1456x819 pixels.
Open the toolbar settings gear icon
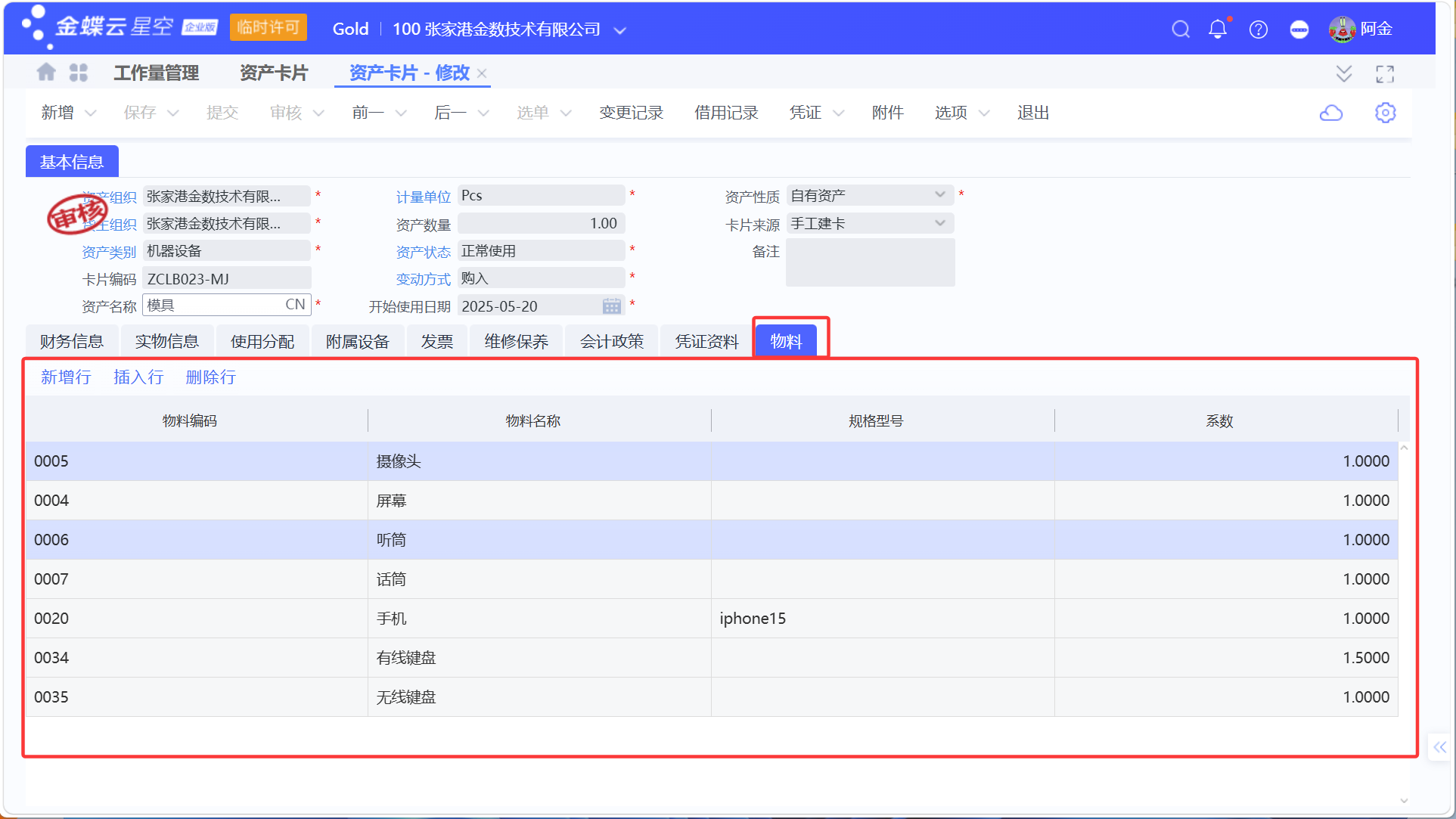[1385, 113]
